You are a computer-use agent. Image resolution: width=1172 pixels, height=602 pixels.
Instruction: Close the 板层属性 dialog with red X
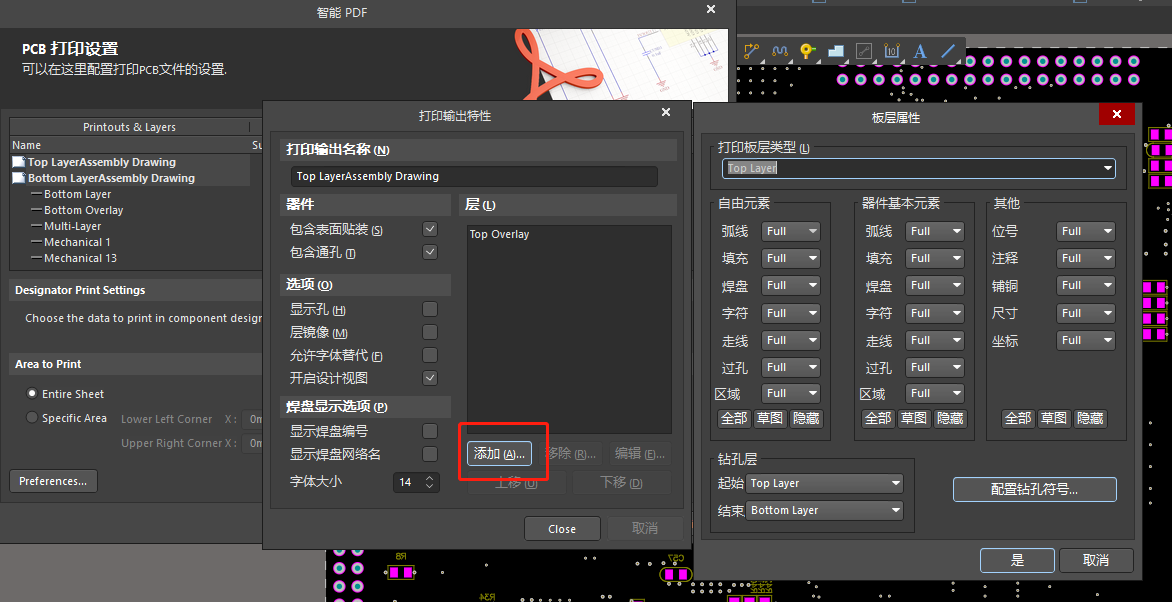[x=1117, y=114]
